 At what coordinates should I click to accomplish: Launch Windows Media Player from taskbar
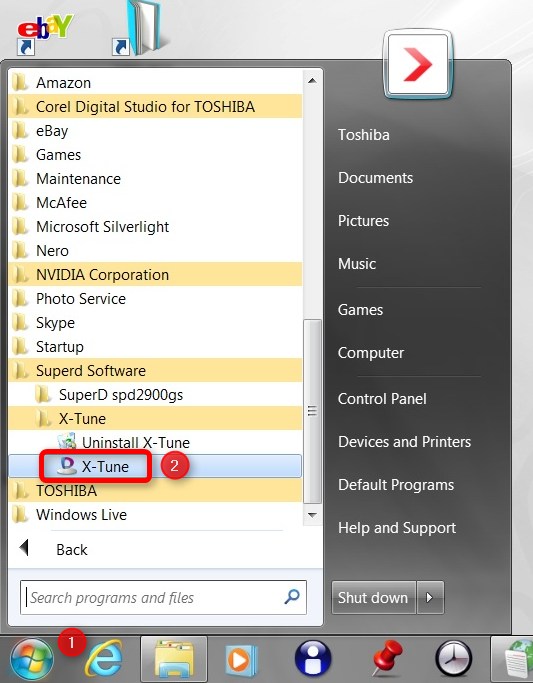[x=241, y=660]
